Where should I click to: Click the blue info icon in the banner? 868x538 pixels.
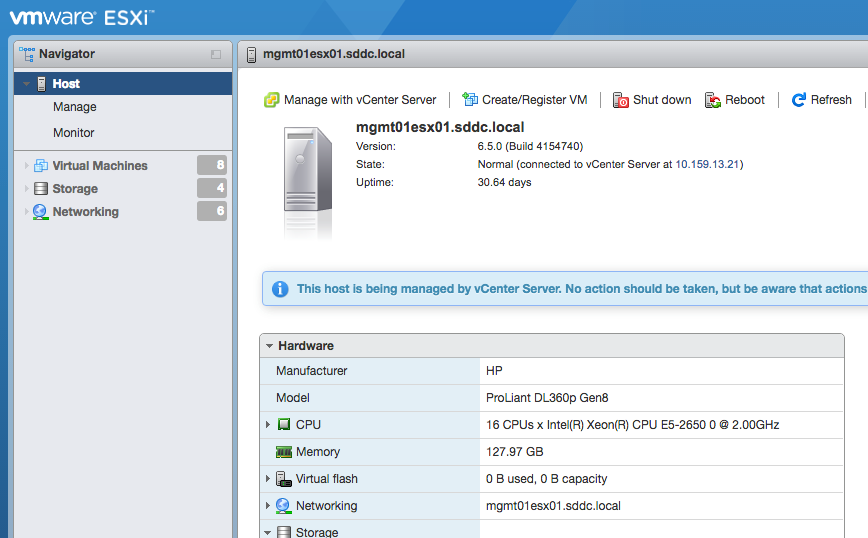(280, 289)
